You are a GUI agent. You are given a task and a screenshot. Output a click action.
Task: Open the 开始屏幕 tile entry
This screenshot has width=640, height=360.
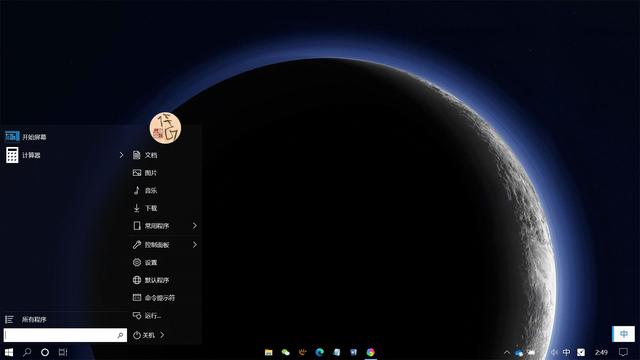point(26,137)
